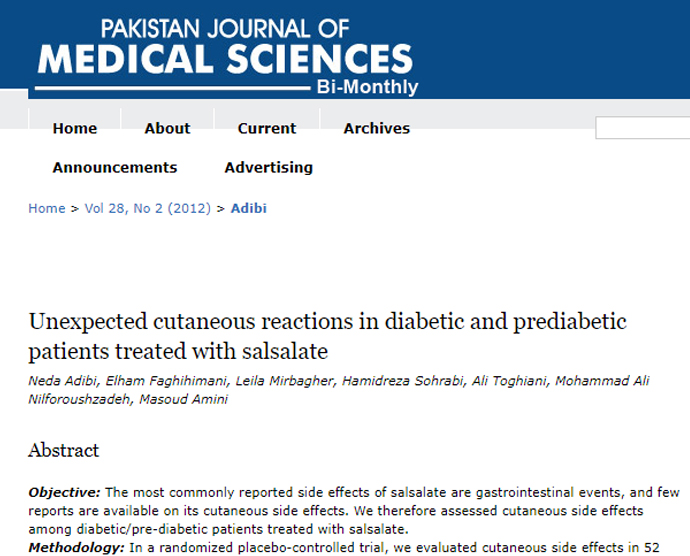690x556 pixels.
Task: Click the Abstract section heading
Action: point(63,451)
